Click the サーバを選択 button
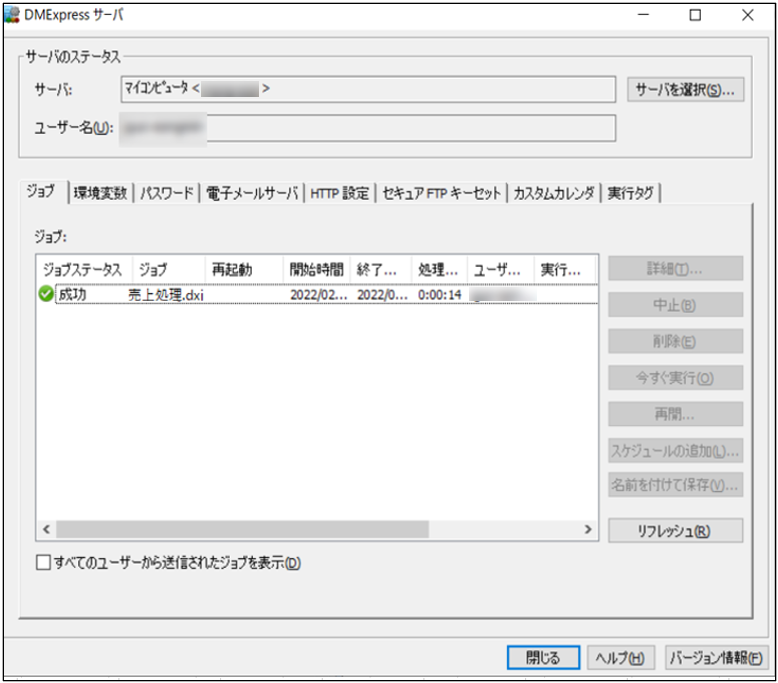The image size is (778, 683). tap(685, 91)
